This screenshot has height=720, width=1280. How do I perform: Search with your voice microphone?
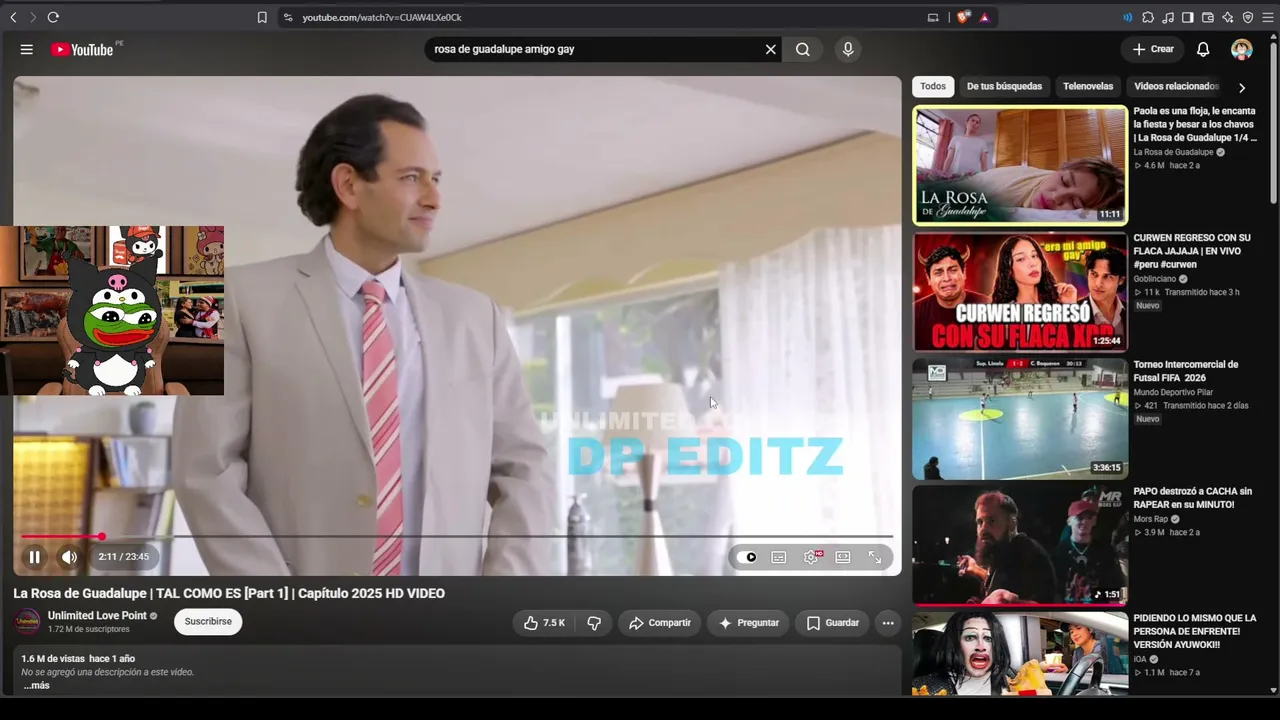pos(848,49)
